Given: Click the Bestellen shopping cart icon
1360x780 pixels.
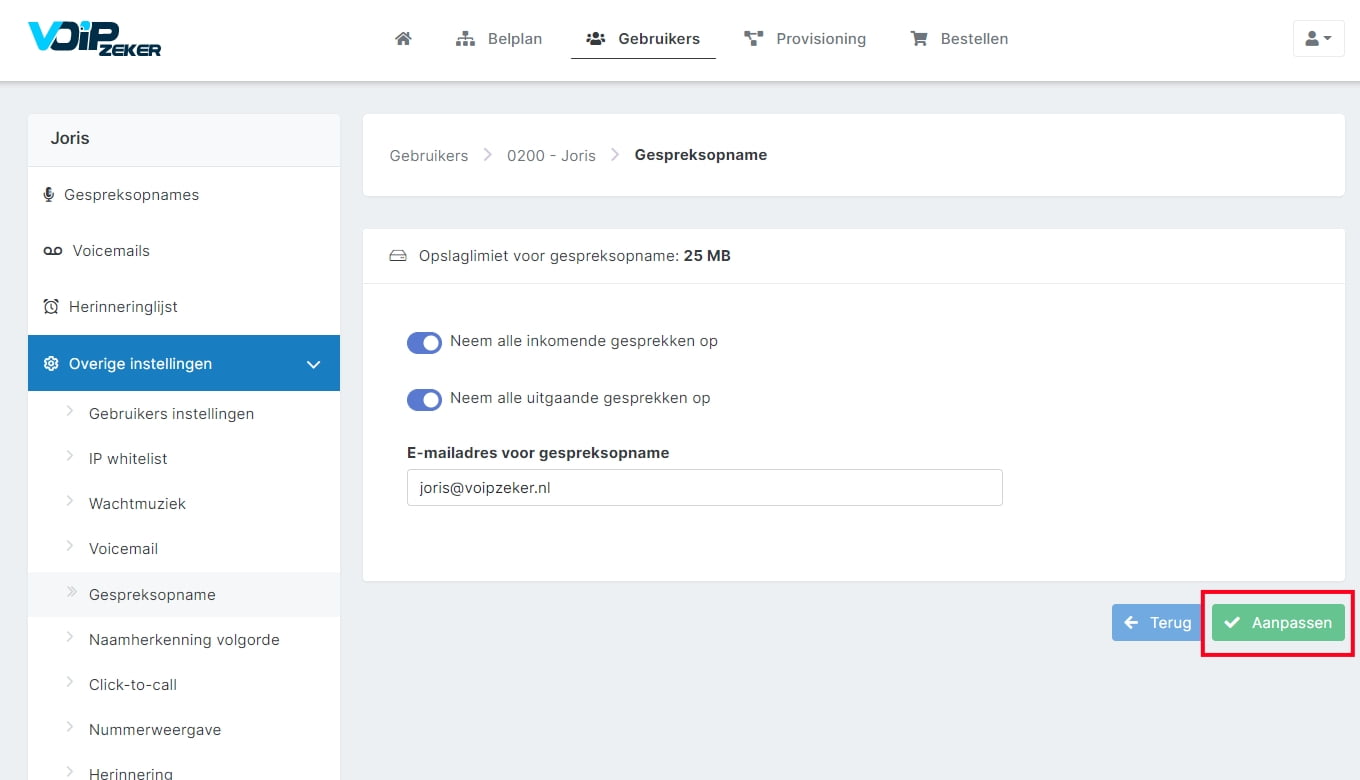Looking at the screenshot, I should click(919, 39).
